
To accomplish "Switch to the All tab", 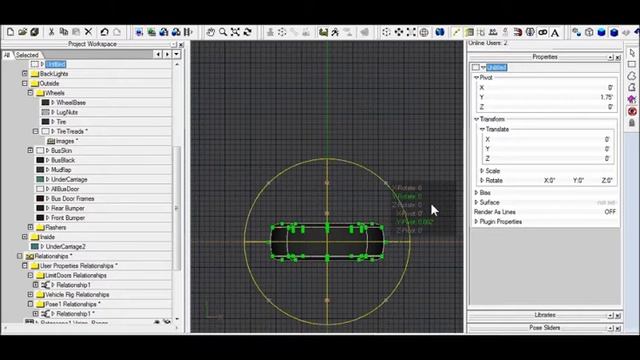I will [x=7, y=55].
